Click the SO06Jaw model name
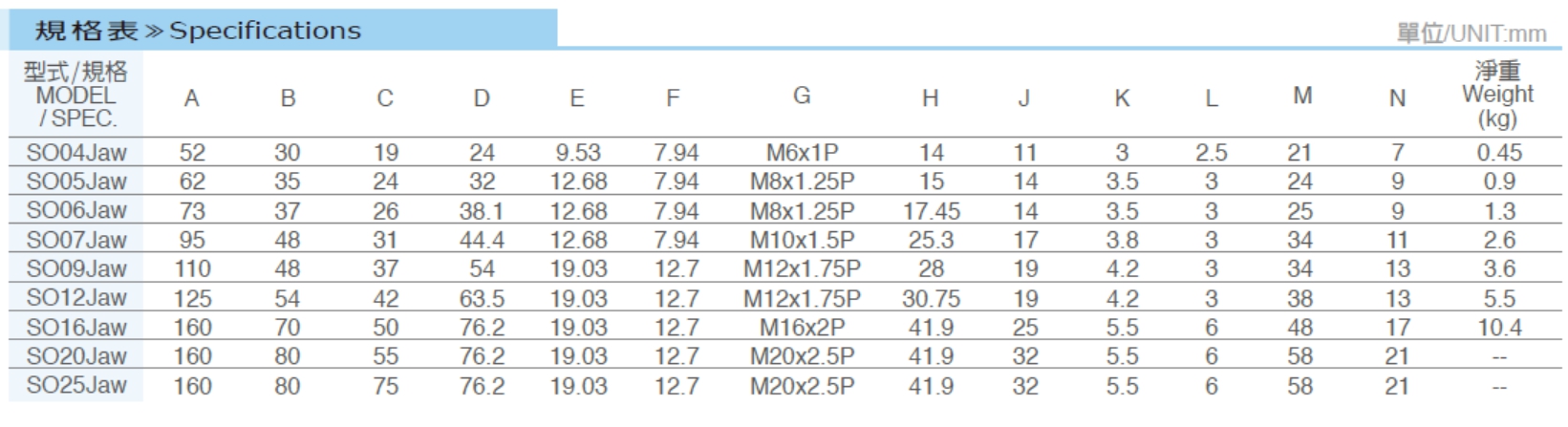1568x427 pixels. [x=76, y=210]
